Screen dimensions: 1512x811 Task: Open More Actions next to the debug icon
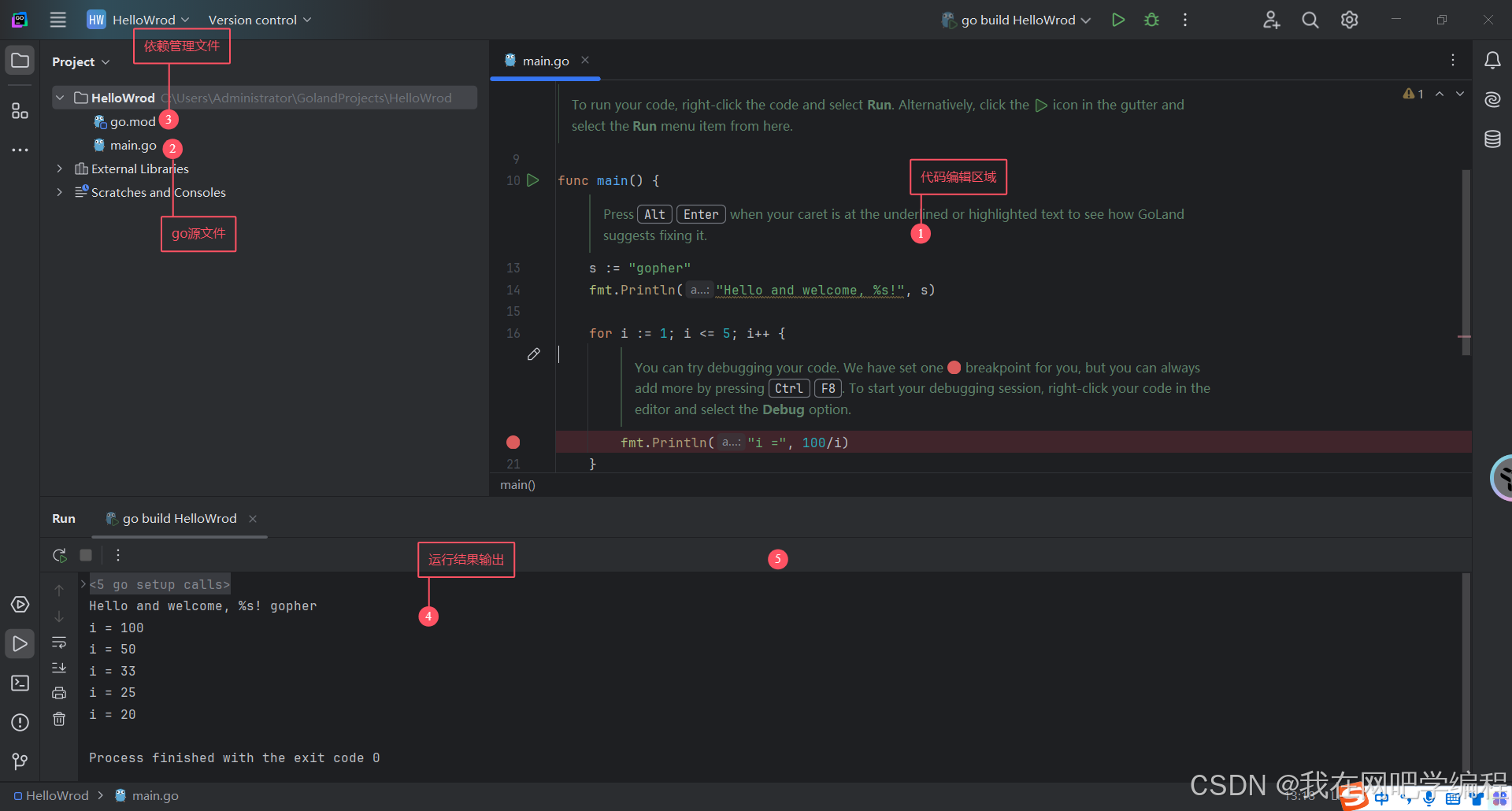click(1185, 20)
